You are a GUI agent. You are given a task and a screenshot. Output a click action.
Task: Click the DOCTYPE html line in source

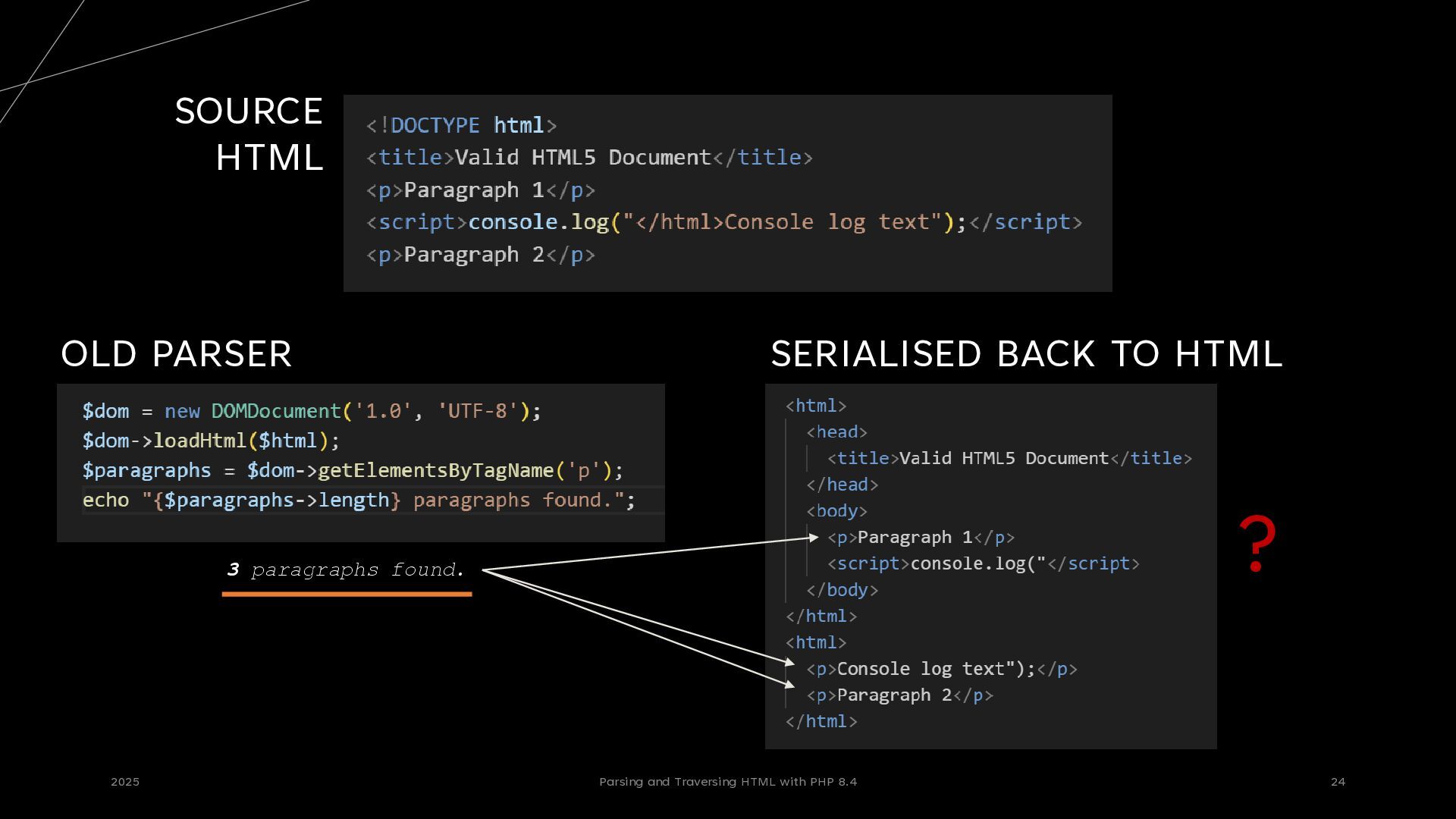[461, 125]
